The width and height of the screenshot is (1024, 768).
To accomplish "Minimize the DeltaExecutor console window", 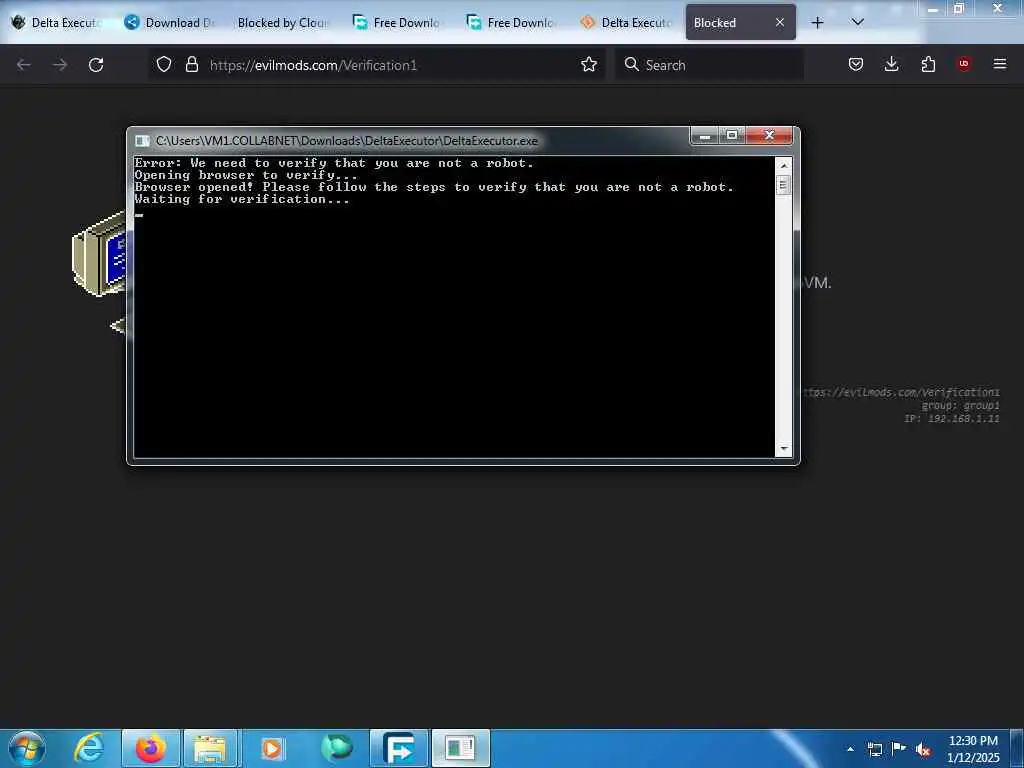I will (x=705, y=135).
